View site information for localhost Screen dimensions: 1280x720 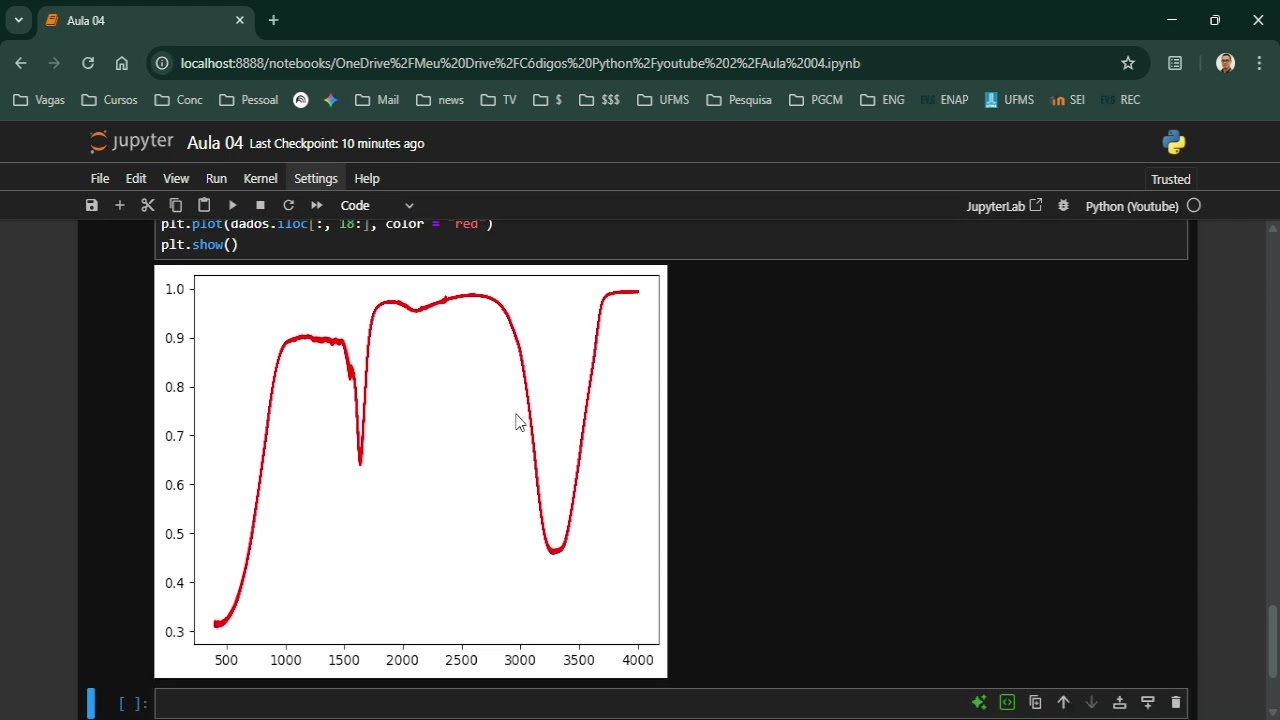point(162,63)
